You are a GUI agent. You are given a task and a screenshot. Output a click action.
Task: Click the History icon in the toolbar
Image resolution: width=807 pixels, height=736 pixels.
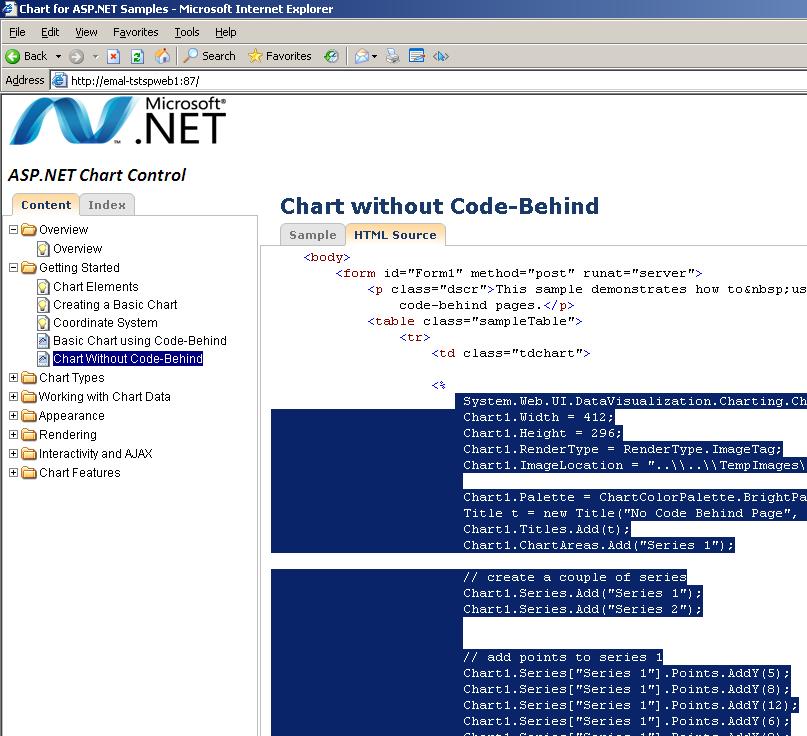[331, 56]
